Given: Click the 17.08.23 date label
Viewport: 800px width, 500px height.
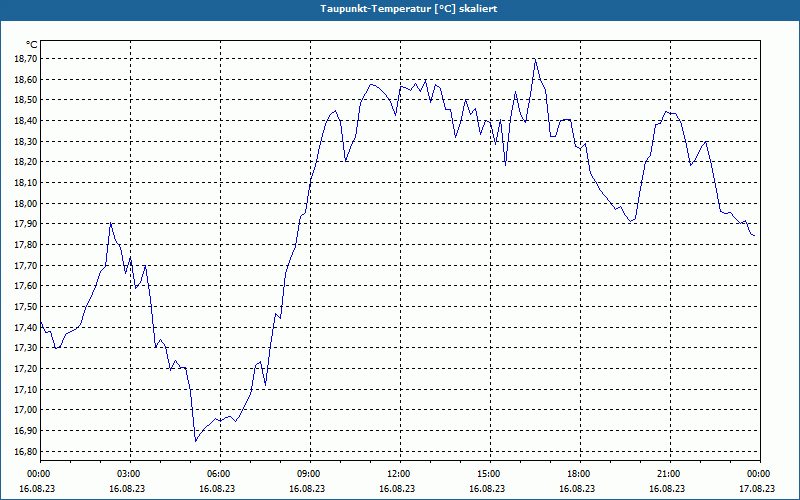Looking at the screenshot, I should point(758,488).
